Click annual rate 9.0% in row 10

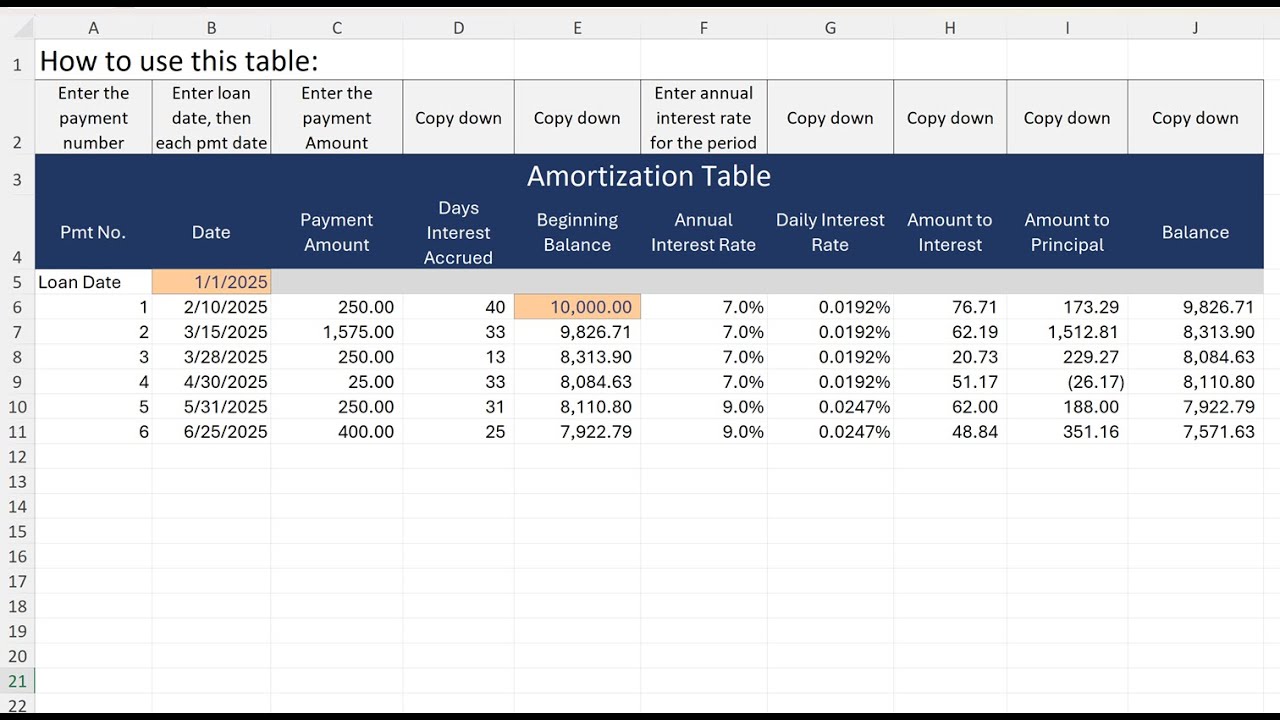704,407
